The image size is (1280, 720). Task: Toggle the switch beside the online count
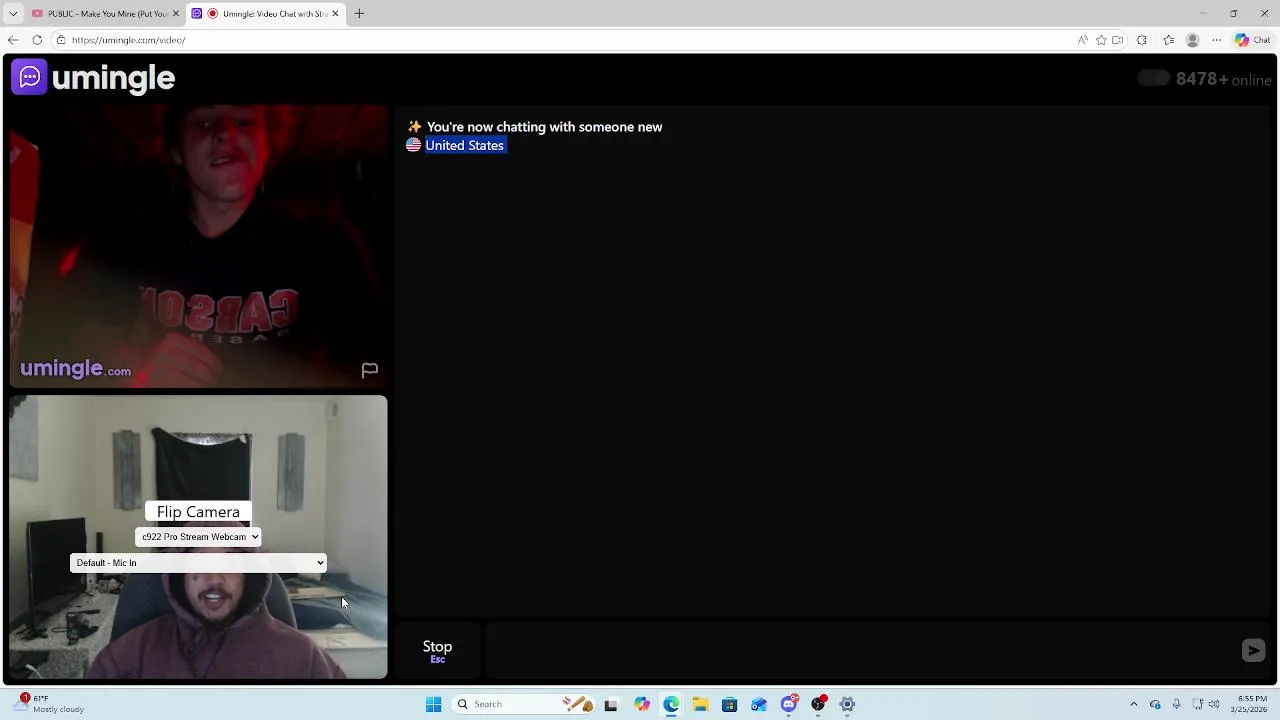click(1153, 78)
